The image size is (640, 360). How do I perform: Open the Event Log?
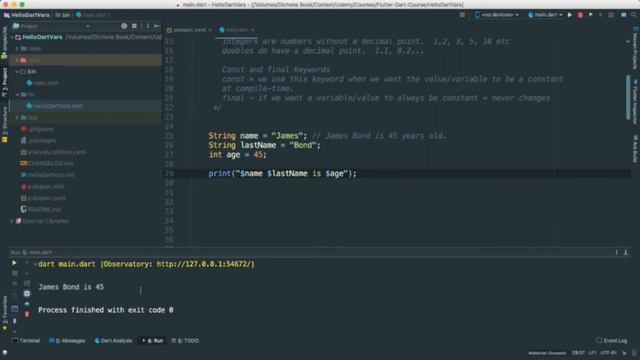[611, 340]
